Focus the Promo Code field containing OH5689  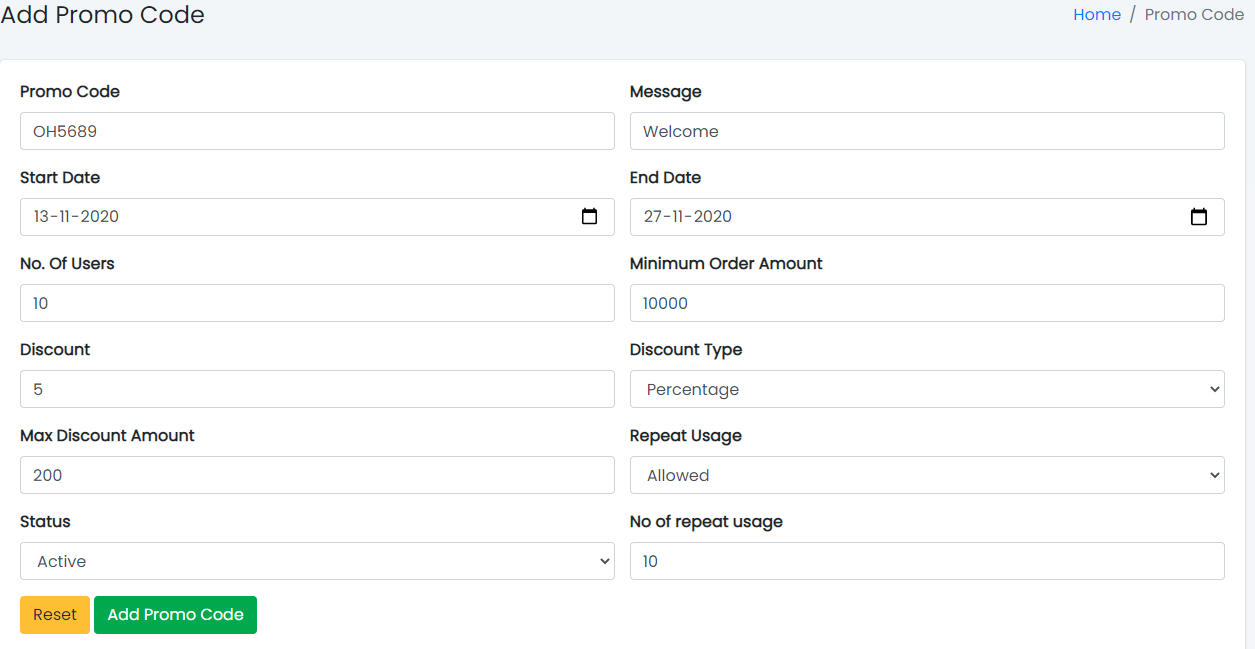pos(317,131)
